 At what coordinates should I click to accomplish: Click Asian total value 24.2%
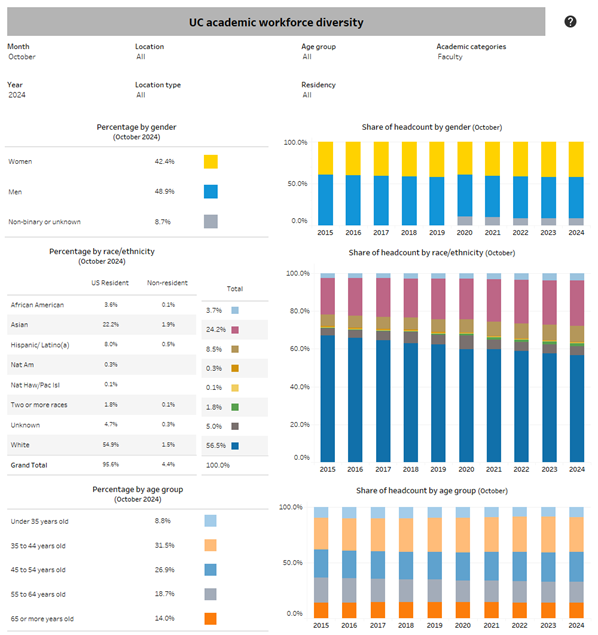pyautogui.click(x=216, y=330)
